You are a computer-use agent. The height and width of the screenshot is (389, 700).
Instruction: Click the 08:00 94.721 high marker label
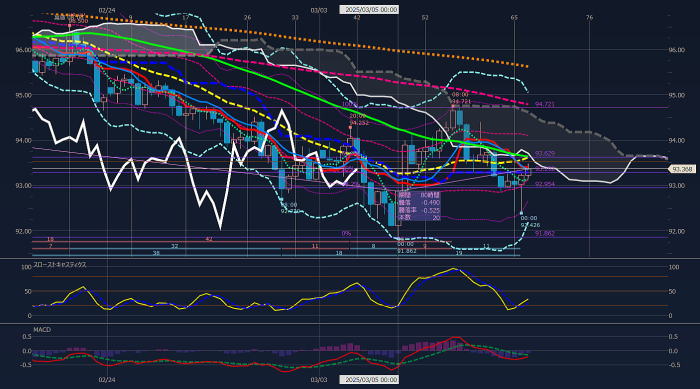point(460,98)
